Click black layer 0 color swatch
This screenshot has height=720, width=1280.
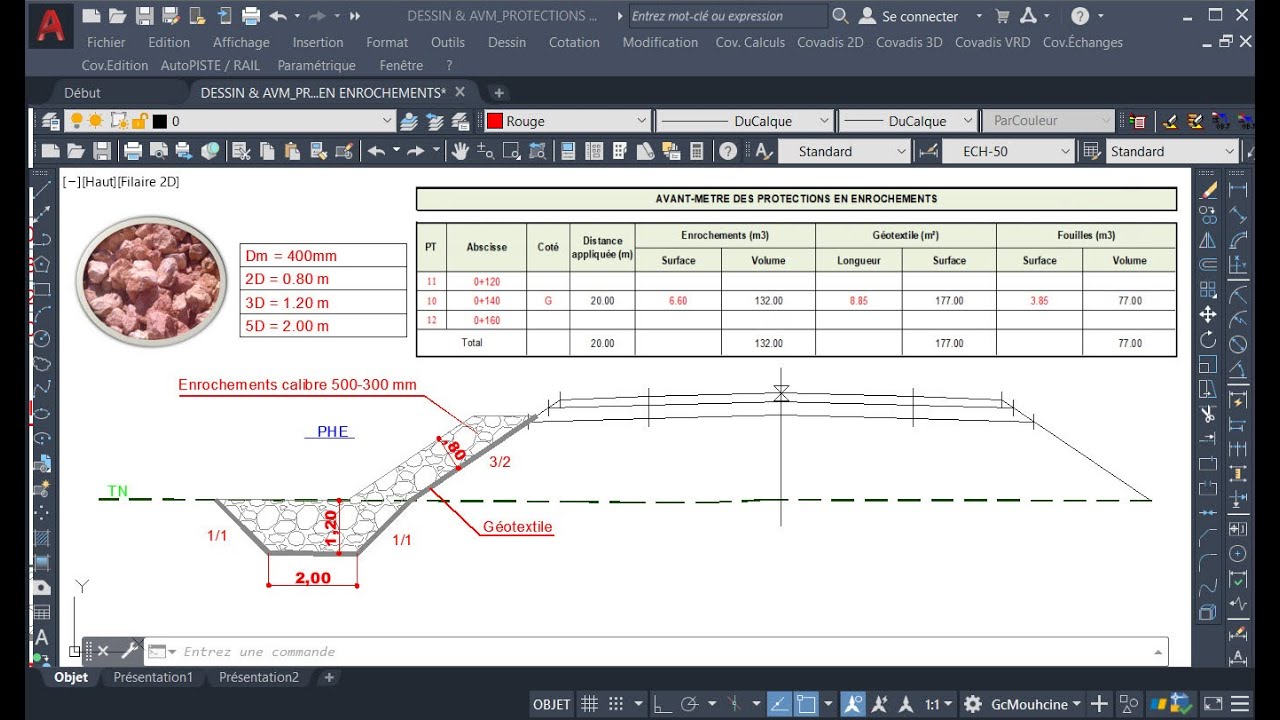tap(159, 121)
